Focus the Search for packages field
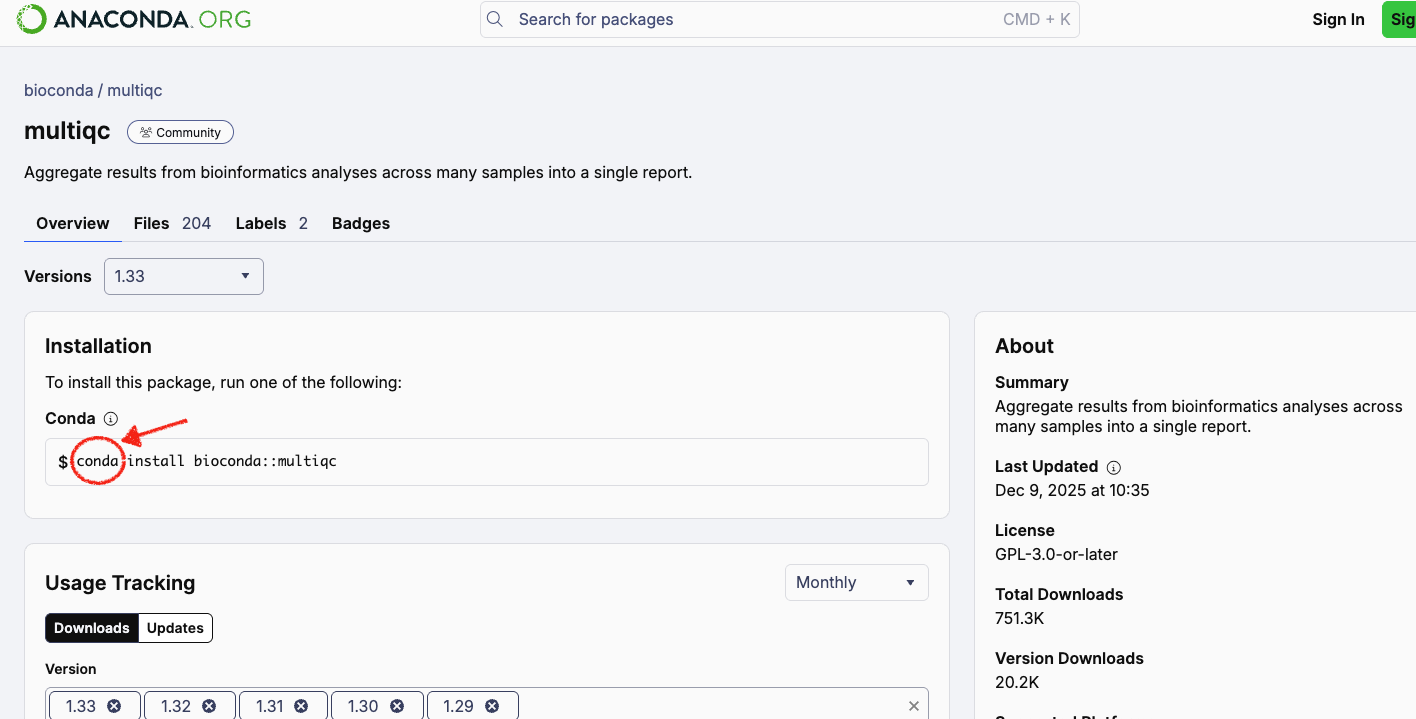Viewport: 1416px width, 719px height. tap(750, 19)
